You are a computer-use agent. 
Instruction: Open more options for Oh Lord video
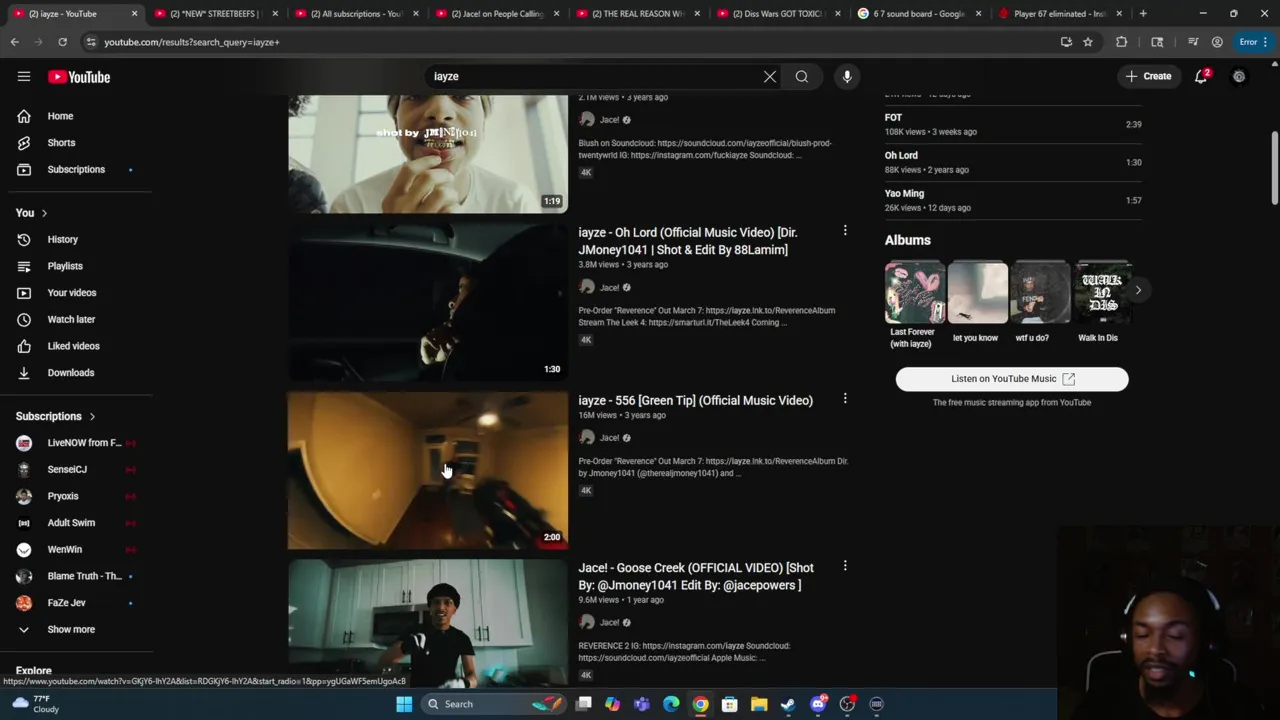pyautogui.click(x=845, y=231)
